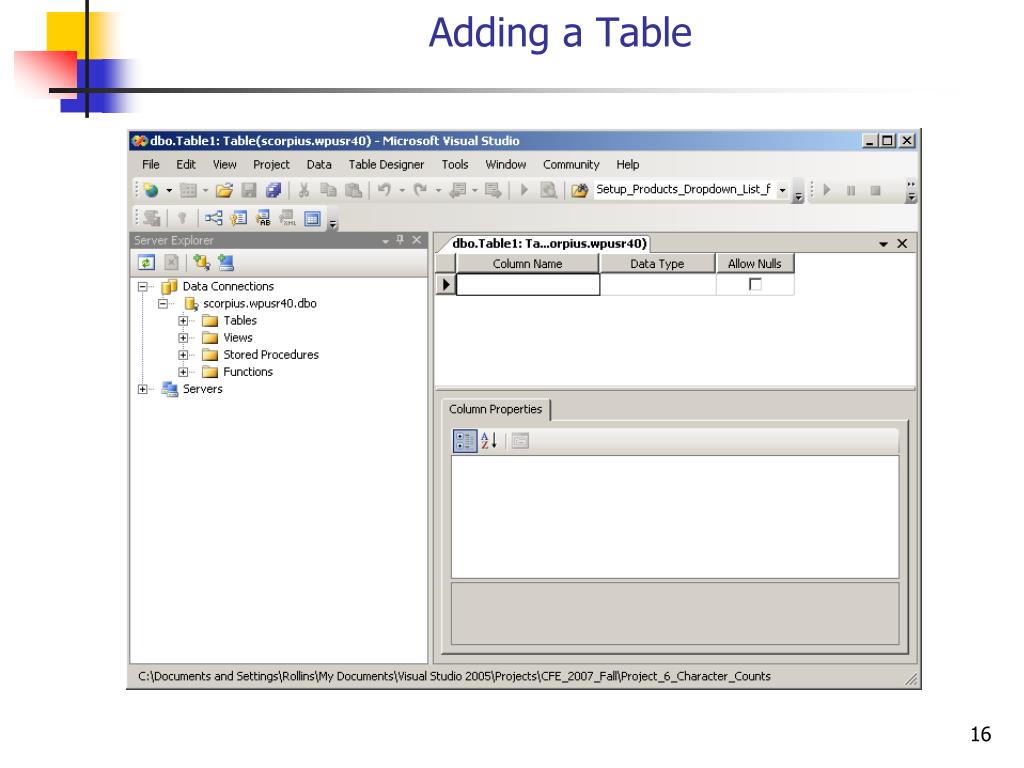Click the Relationships icon in Table Designer toolbar
The width and height of the screenshot is (1024, 768).
214,218
